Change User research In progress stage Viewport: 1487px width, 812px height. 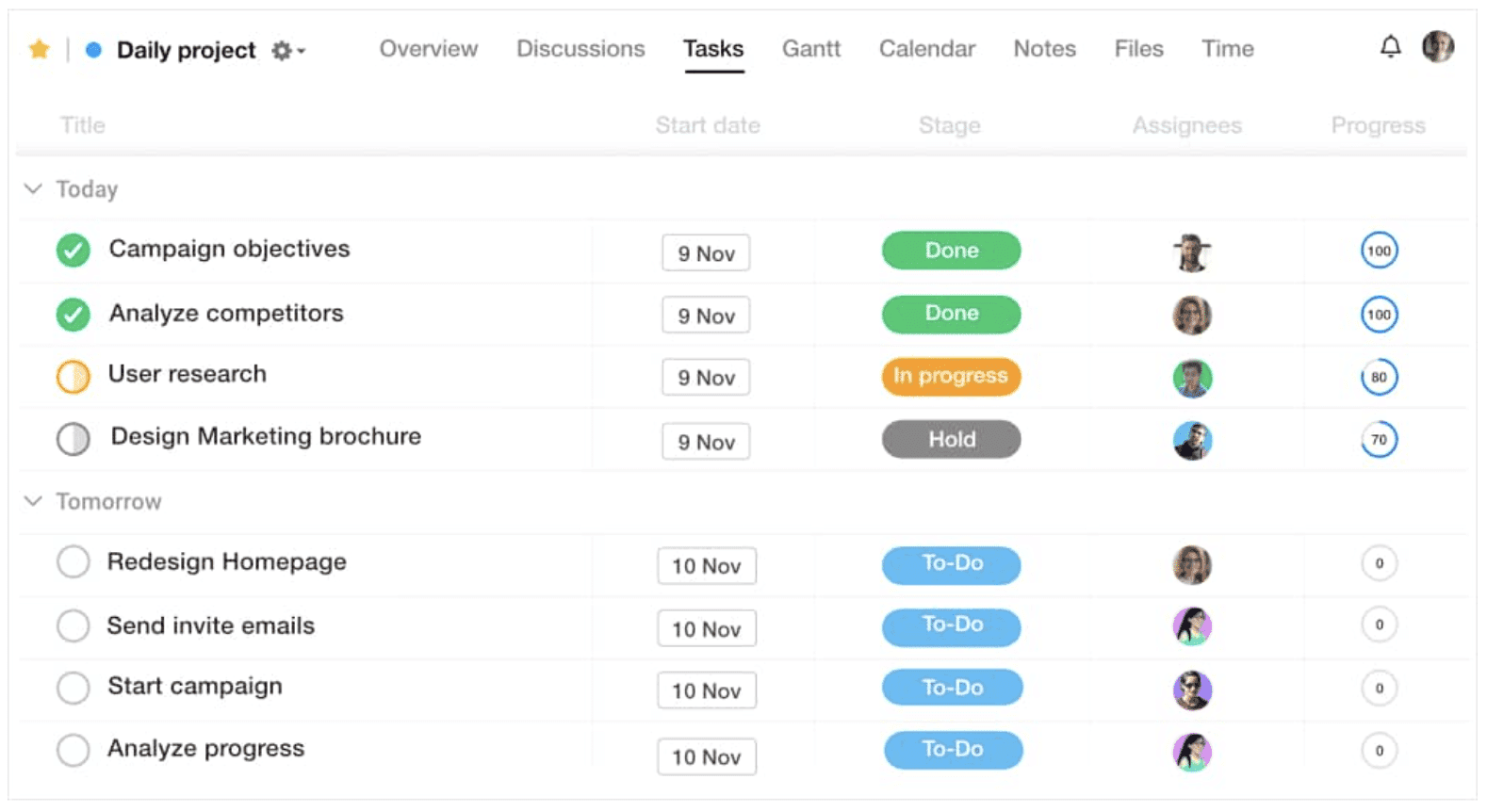point(951,376)
